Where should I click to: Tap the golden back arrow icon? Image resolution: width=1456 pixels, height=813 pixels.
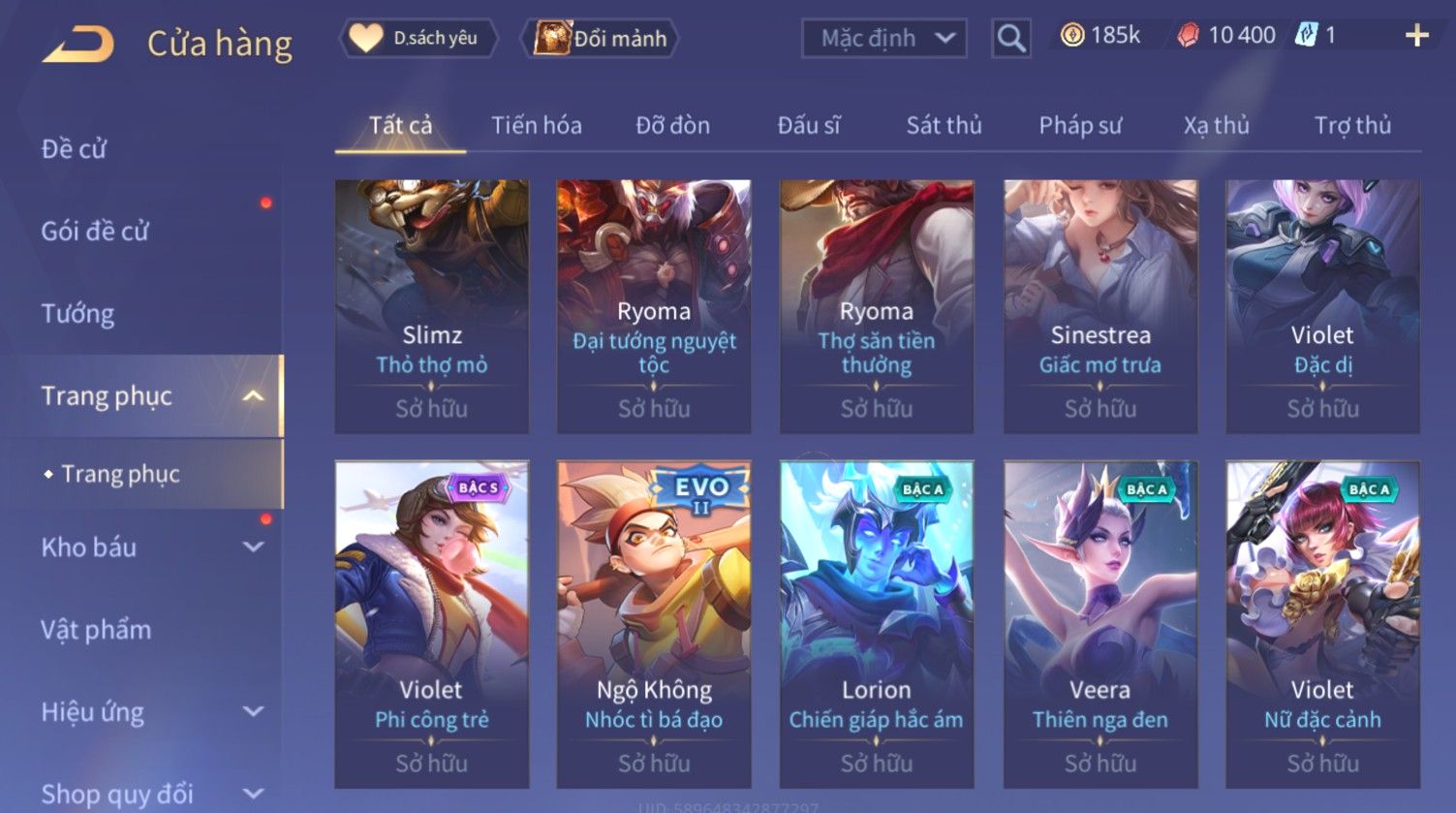tap(77, 44)
